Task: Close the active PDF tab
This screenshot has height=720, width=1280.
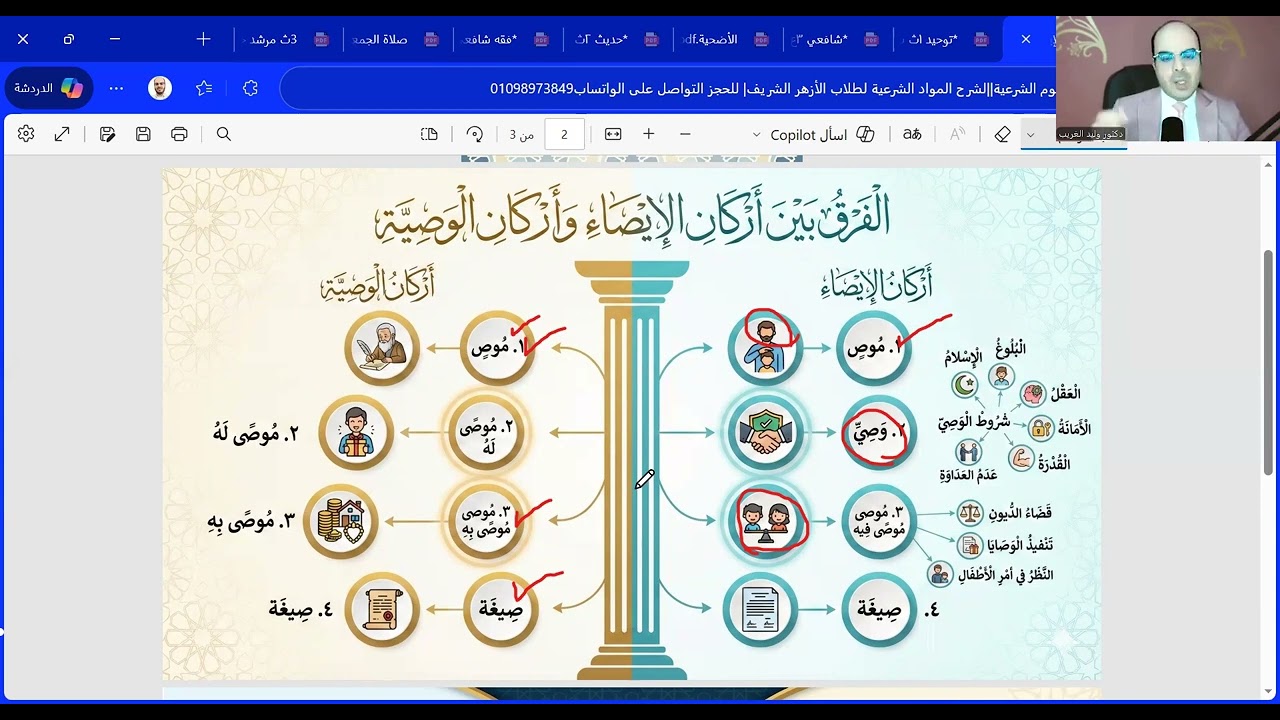Action: pyautogui.click(x=1025, y=39)
